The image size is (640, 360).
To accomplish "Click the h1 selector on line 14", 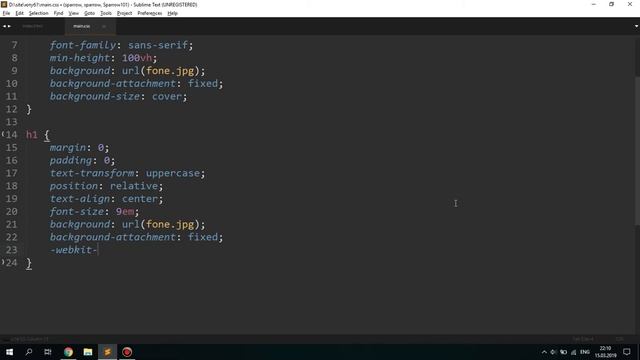I will click(x=31, y=135).
